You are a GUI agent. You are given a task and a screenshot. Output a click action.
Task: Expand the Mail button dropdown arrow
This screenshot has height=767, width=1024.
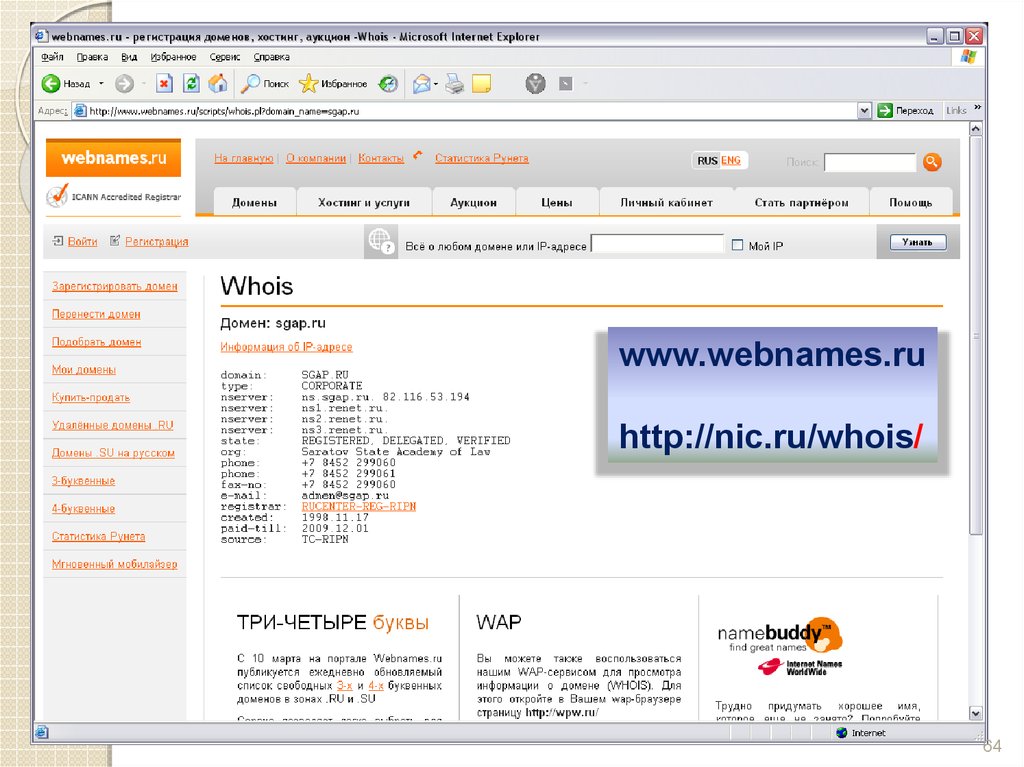(437, 84)
